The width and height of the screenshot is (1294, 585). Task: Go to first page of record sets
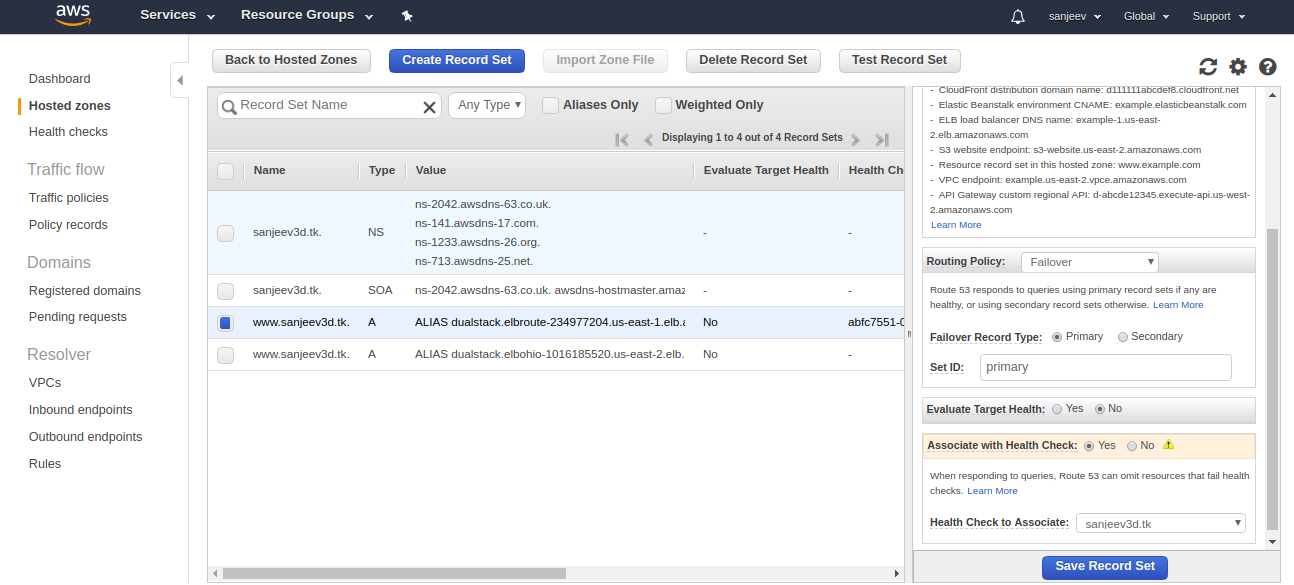pyautogui.click(x=622, y=139)
